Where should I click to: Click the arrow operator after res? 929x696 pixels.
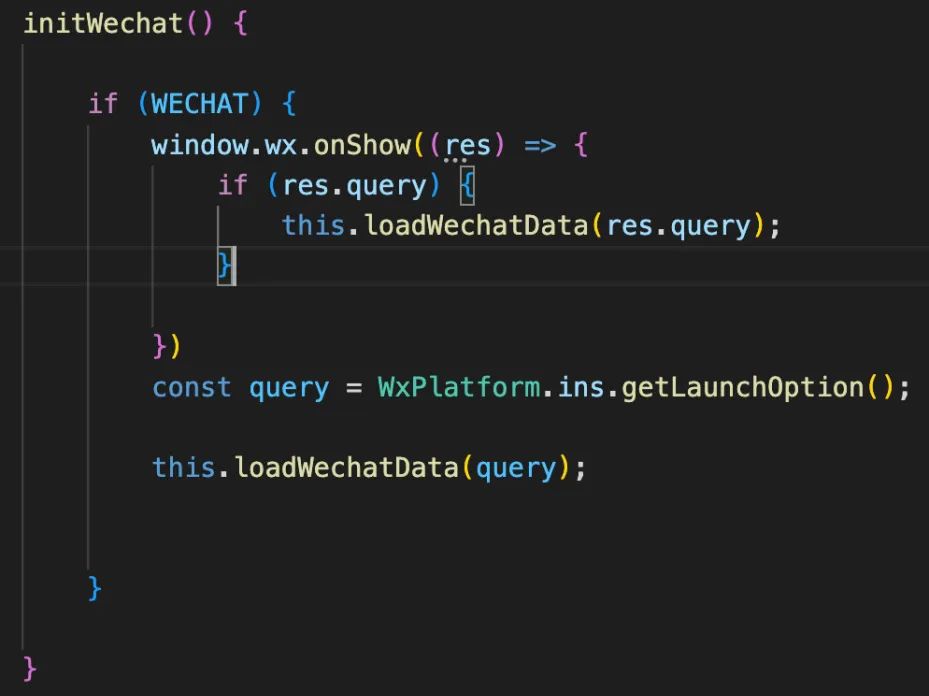click(540, 146)
